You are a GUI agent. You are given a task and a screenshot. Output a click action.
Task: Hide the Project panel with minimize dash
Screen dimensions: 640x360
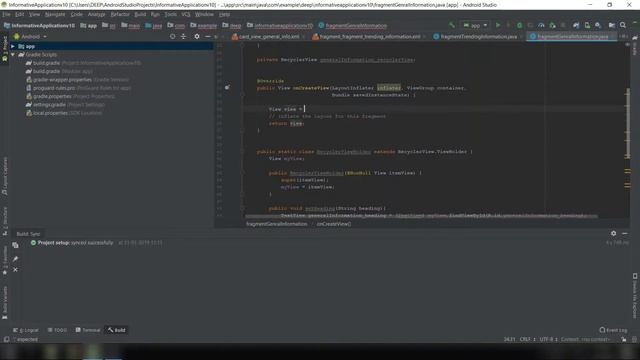point(208,36)
